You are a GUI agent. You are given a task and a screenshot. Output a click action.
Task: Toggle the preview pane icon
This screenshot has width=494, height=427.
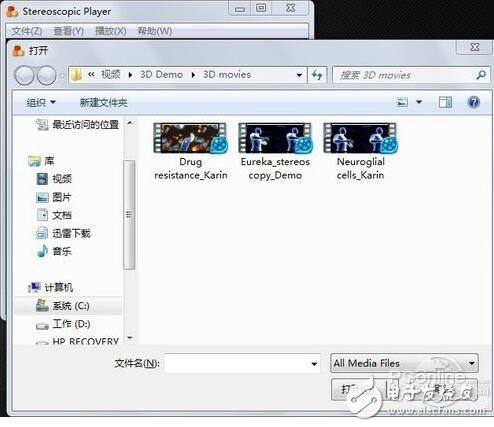[445, 102]
